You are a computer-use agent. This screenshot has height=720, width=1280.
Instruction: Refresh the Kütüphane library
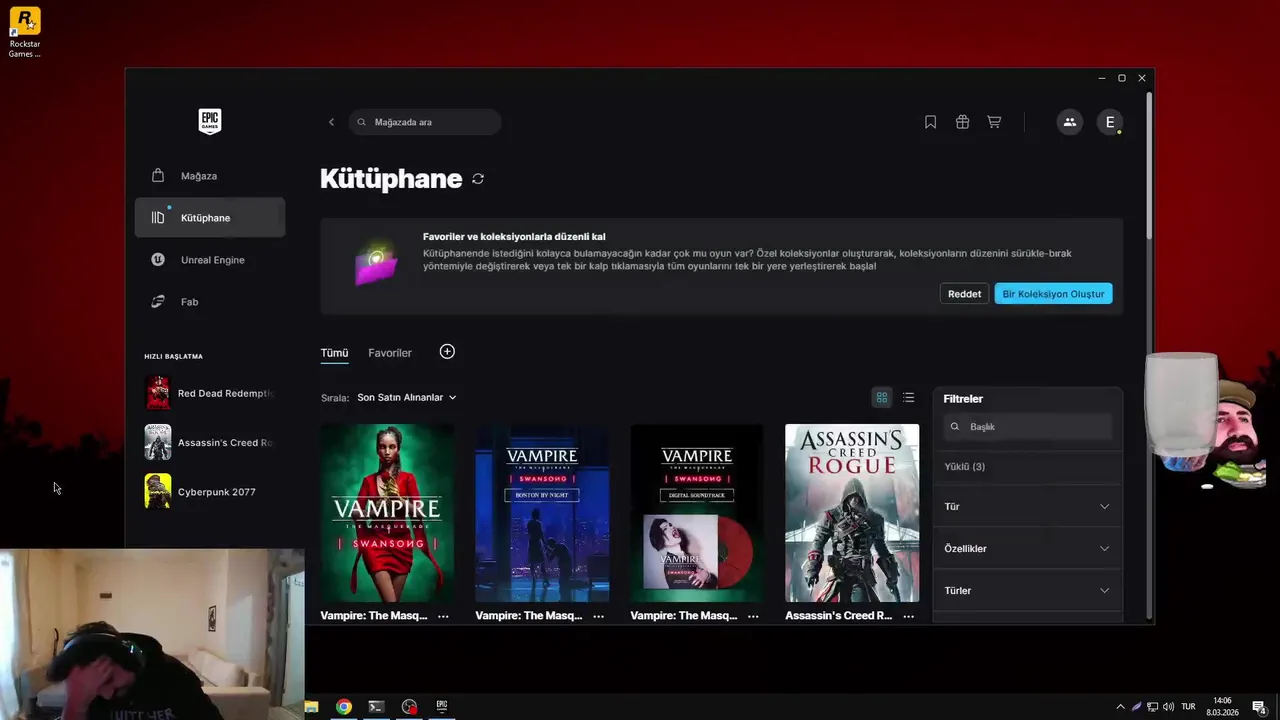[478, 179]
